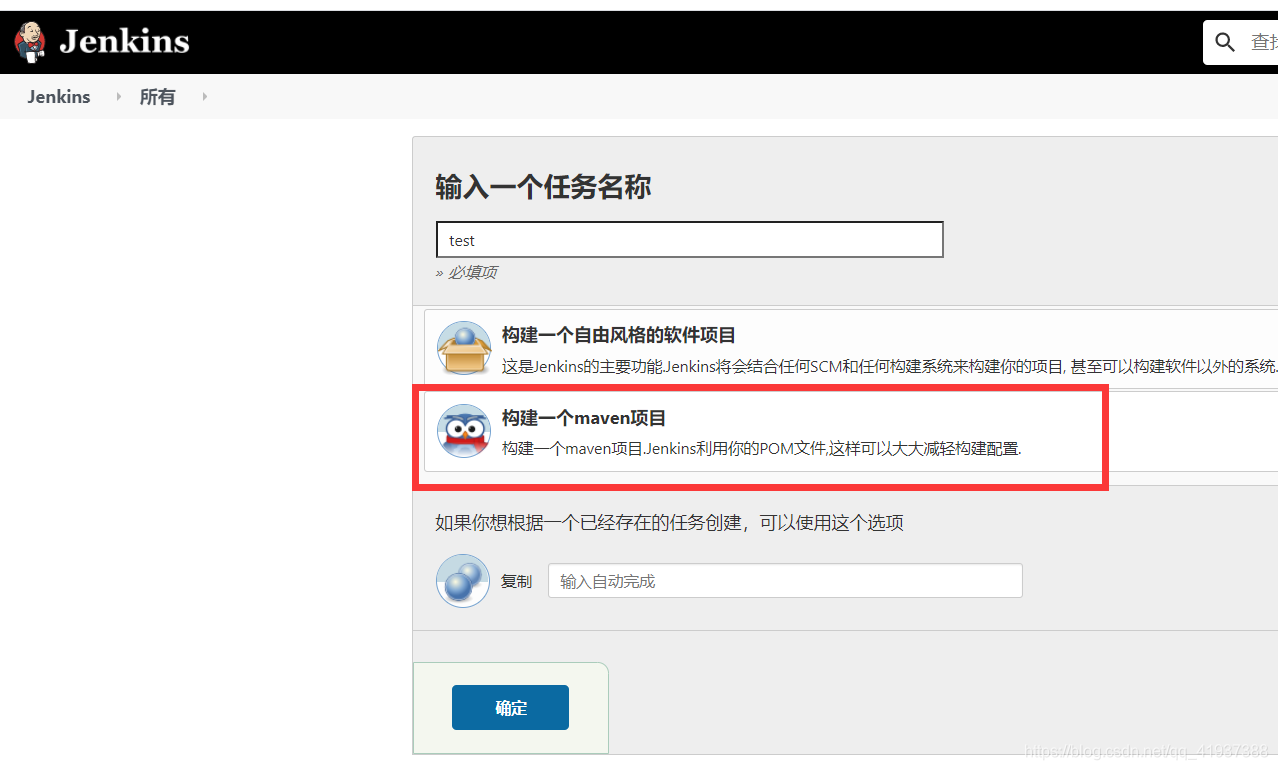Open search by clicking the magnifier icon
This screenshot has width=1278, height=770.
pos(1224,41)
